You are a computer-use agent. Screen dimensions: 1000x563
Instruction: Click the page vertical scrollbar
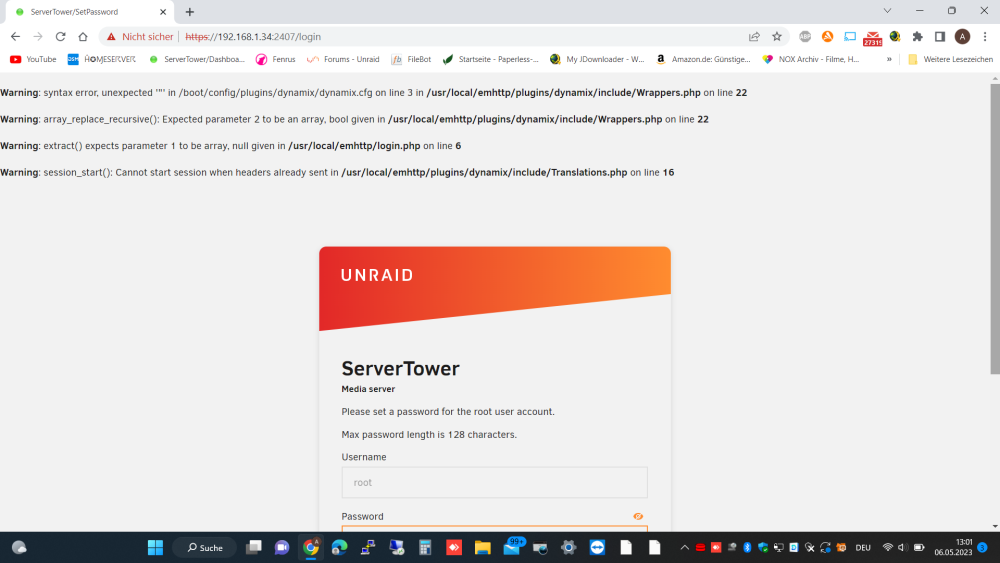pyautogui.click(x=995, y=229)
